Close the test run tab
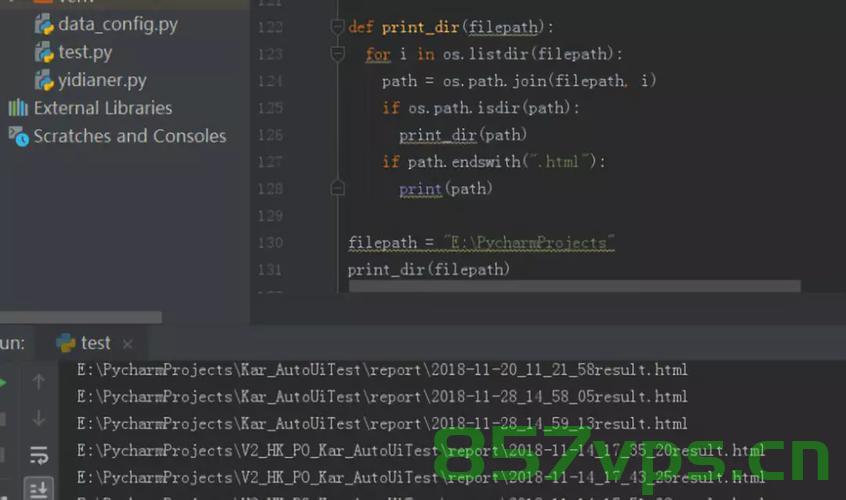The height and width of the screenshot is (500, 846). (127, 344)
